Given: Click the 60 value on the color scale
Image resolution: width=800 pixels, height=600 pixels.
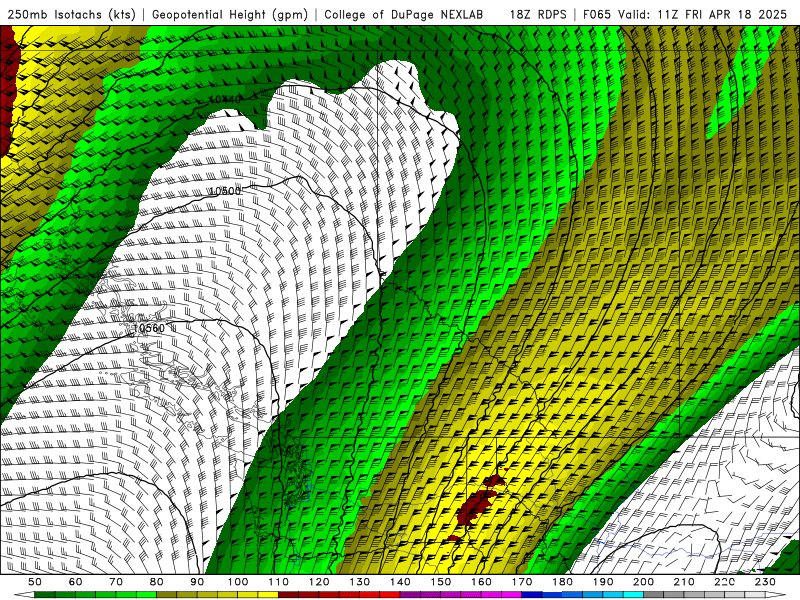Looking at the screenshot, I should [x=75, y=582].
